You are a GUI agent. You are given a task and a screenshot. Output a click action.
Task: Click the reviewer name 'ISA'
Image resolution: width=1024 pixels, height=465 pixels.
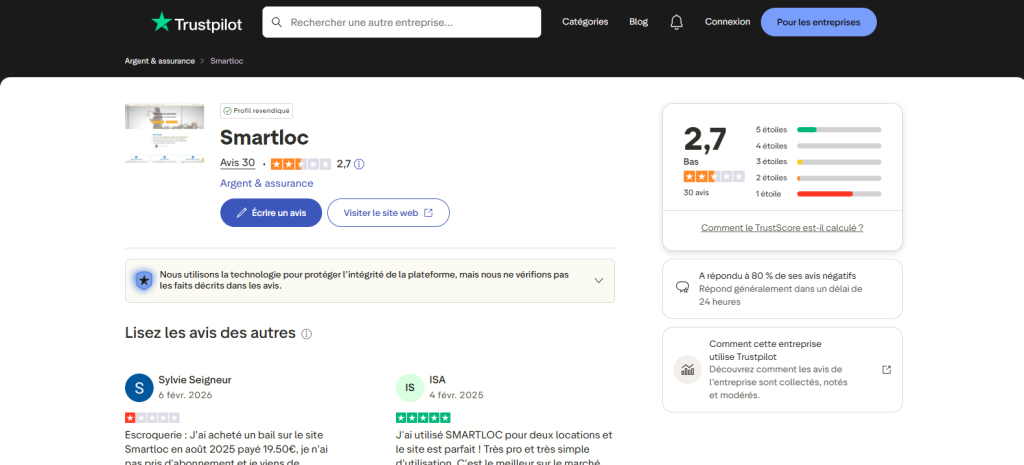(x=438, y=379)
